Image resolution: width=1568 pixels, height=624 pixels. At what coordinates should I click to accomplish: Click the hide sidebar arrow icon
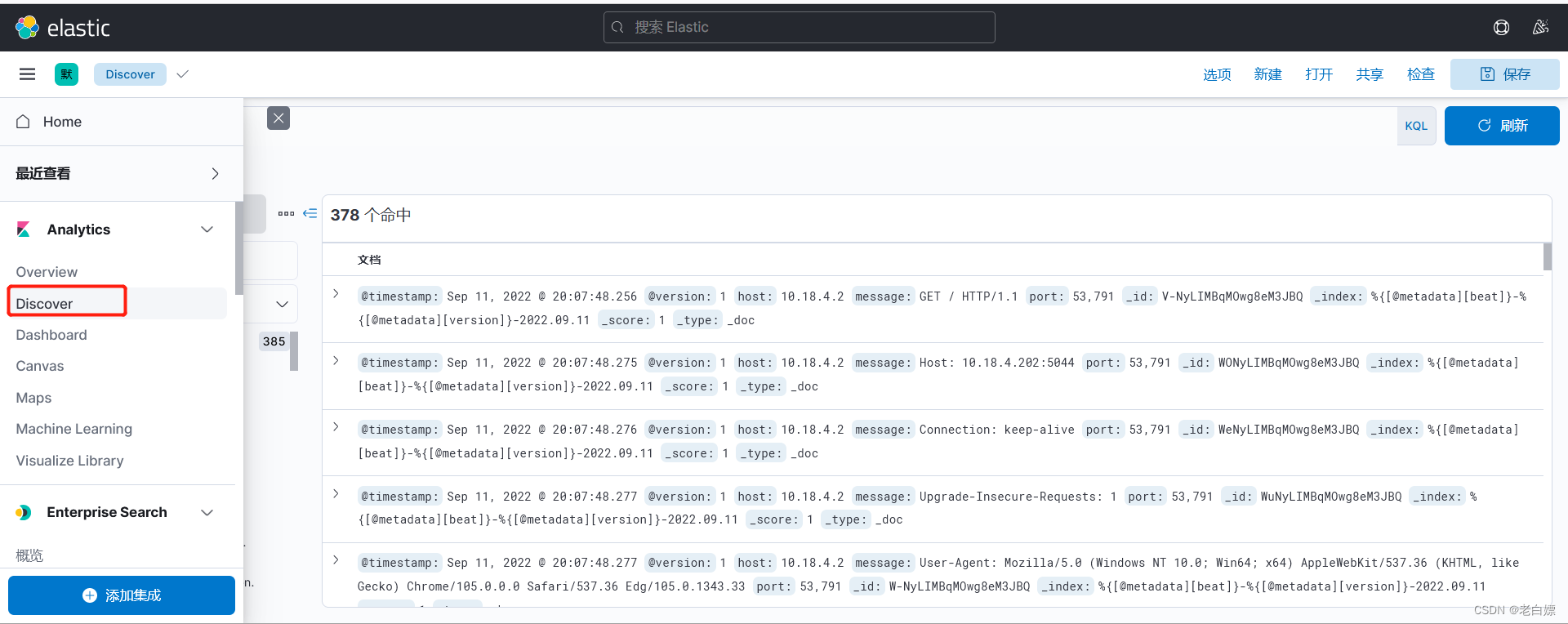tap(310, 213)
